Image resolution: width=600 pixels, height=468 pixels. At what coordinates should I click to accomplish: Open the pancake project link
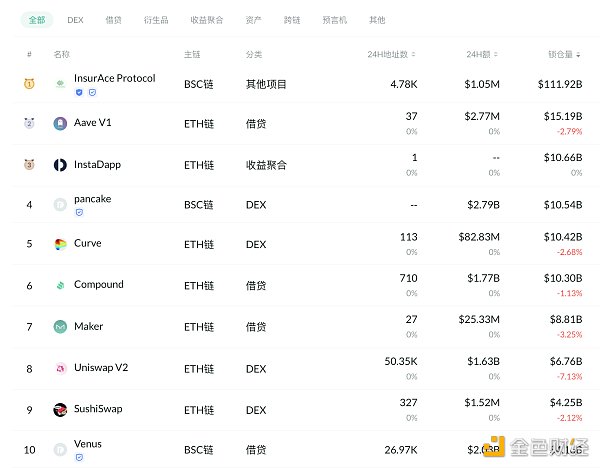93,199
